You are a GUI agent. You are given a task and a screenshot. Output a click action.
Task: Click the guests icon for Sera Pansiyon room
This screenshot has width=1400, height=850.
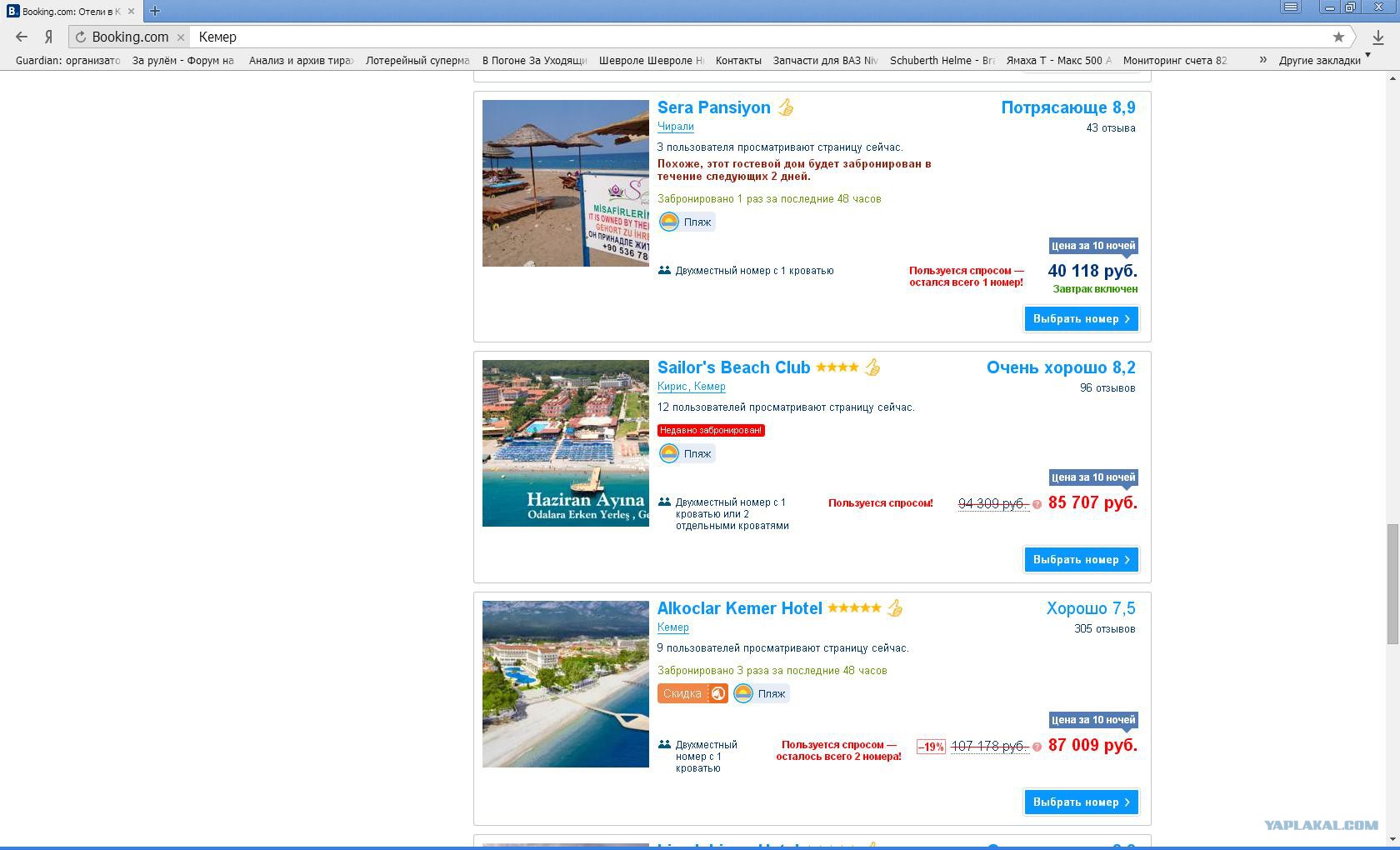(664, 270)
